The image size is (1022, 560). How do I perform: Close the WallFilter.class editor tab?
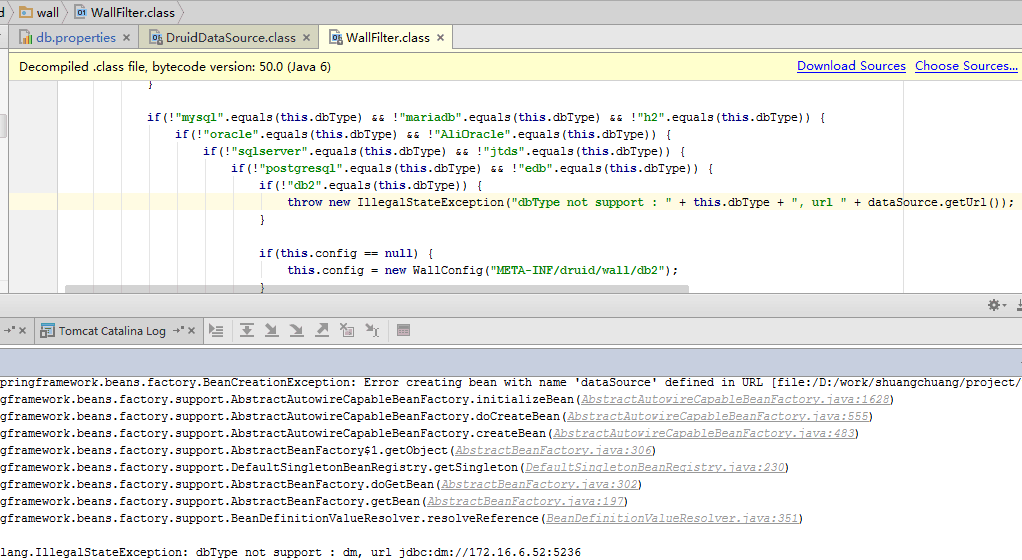click(441, 38)
